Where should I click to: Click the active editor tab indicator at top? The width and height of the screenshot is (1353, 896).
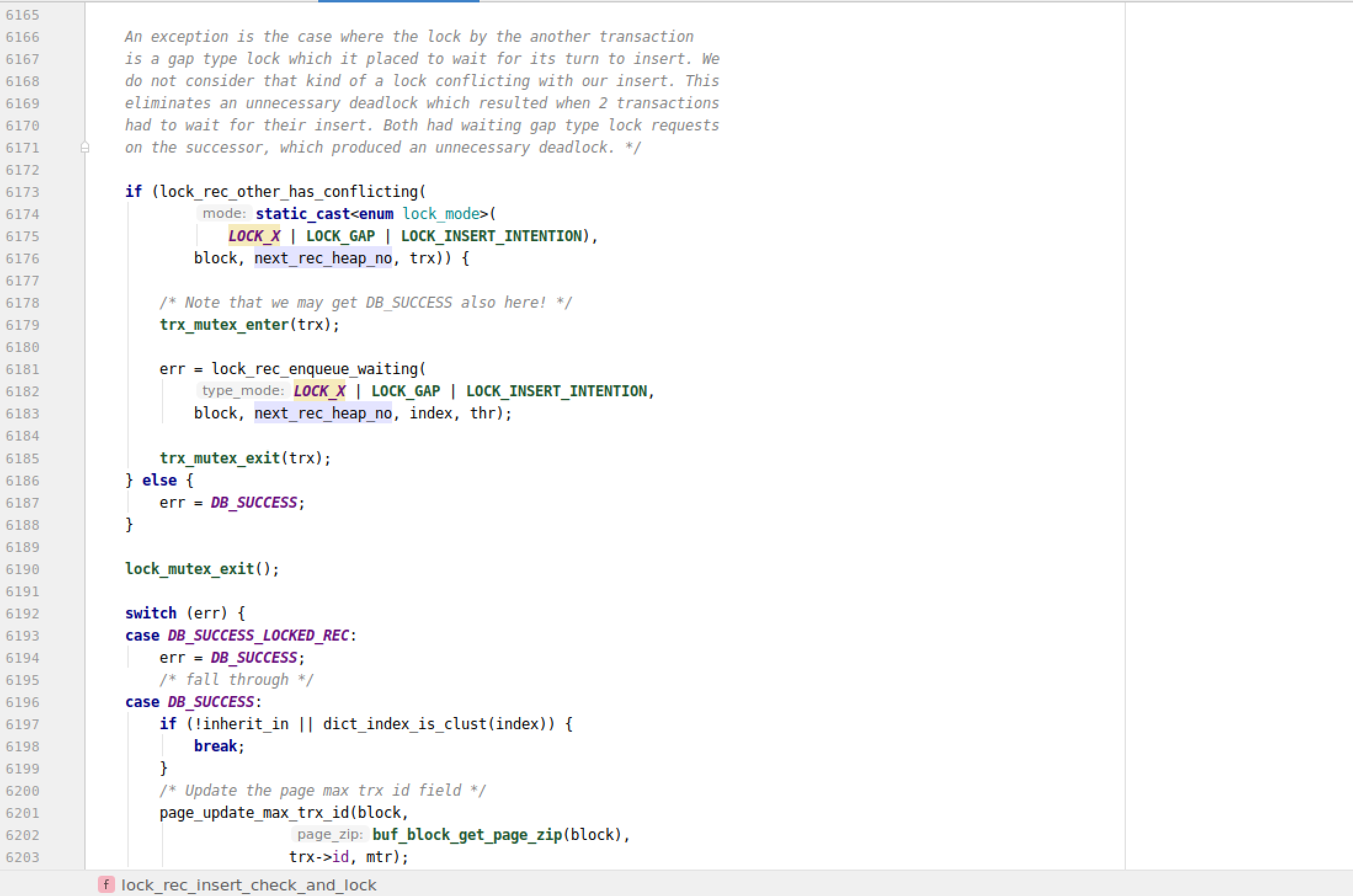pyautogui.click(x=398, y=1)
